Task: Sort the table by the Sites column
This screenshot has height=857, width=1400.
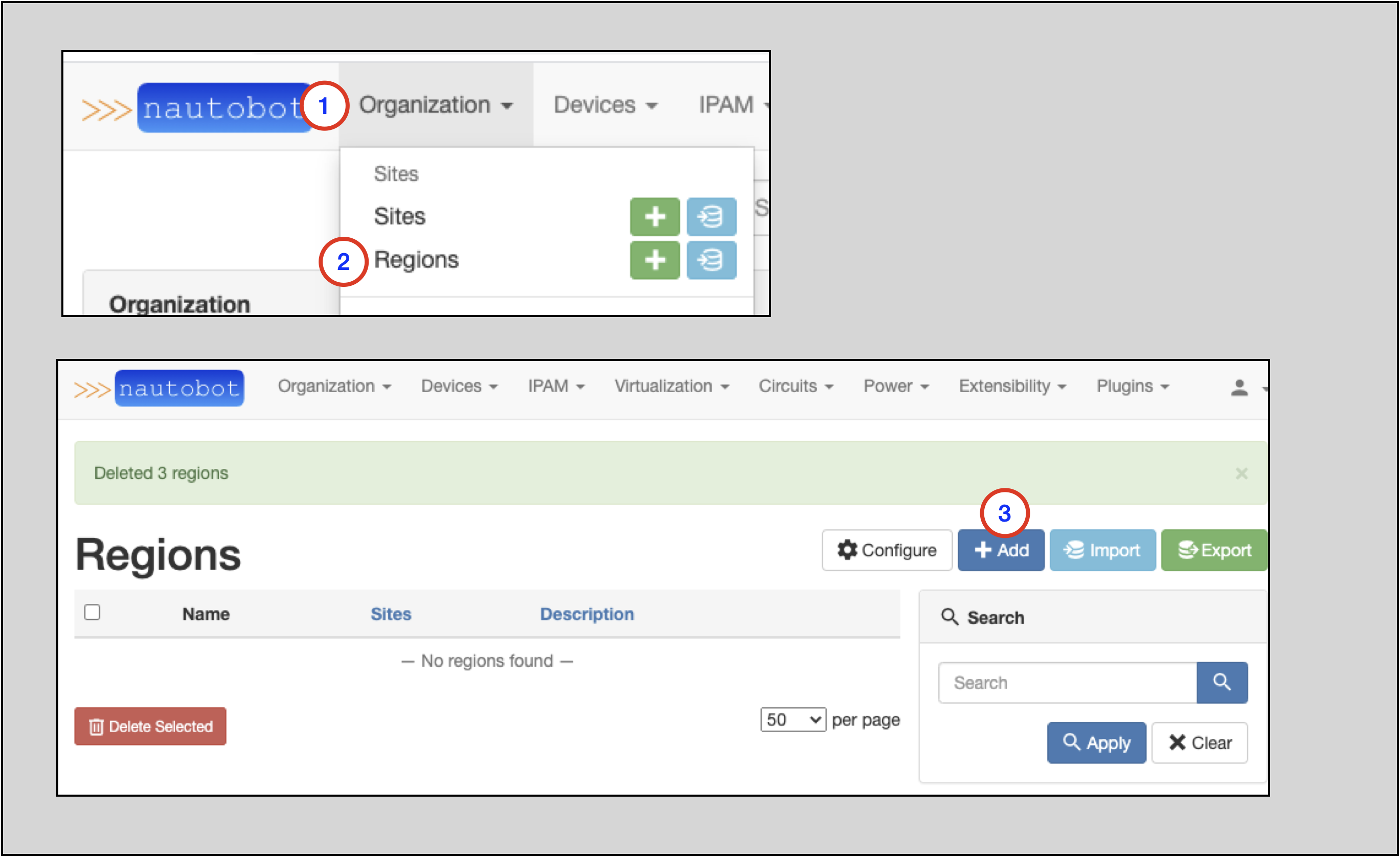Action: pyautogui.click(x=391, y=614)
